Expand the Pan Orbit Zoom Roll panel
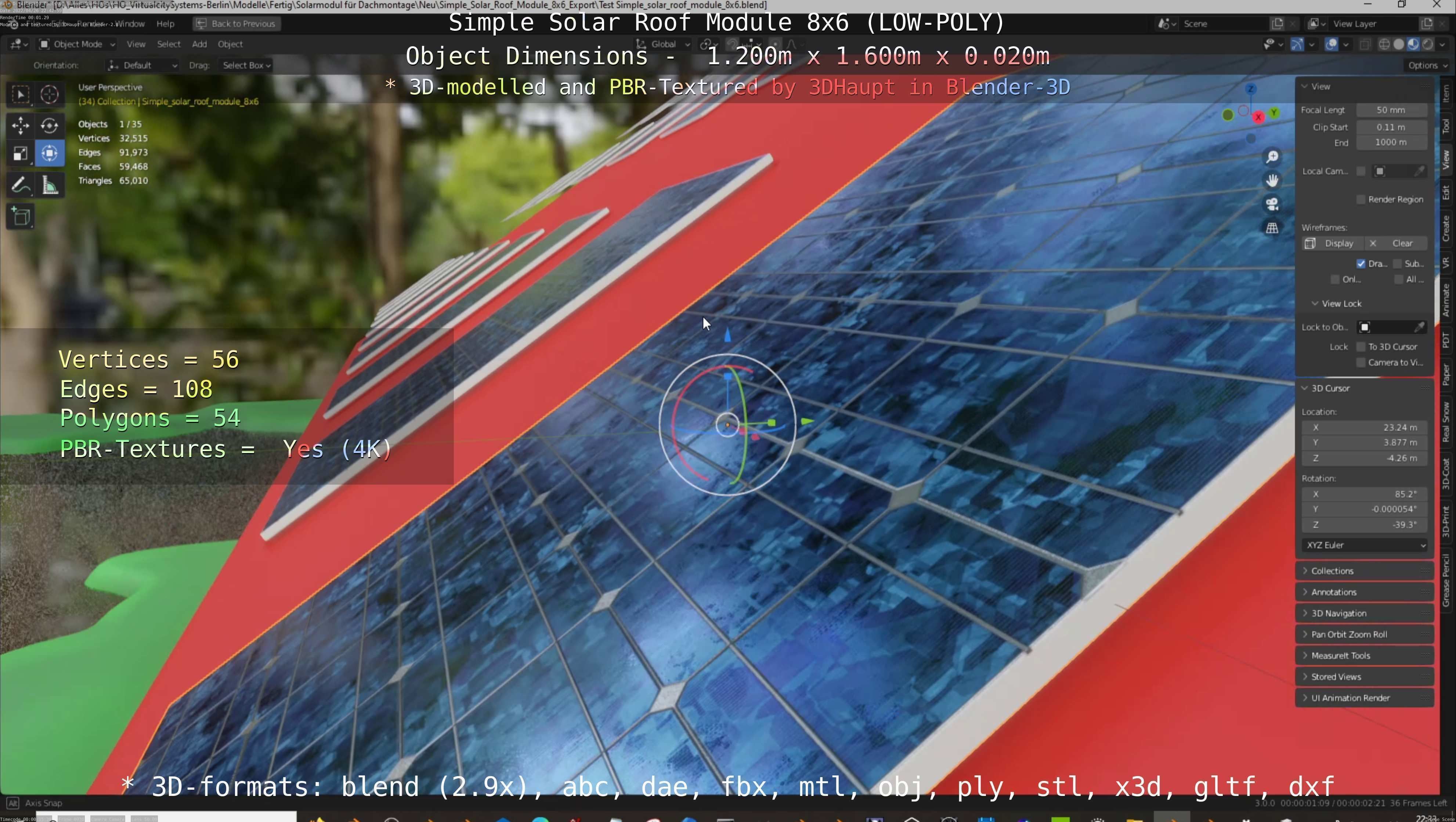Viewport: 1456px width, 822px height. point(1364,634)
